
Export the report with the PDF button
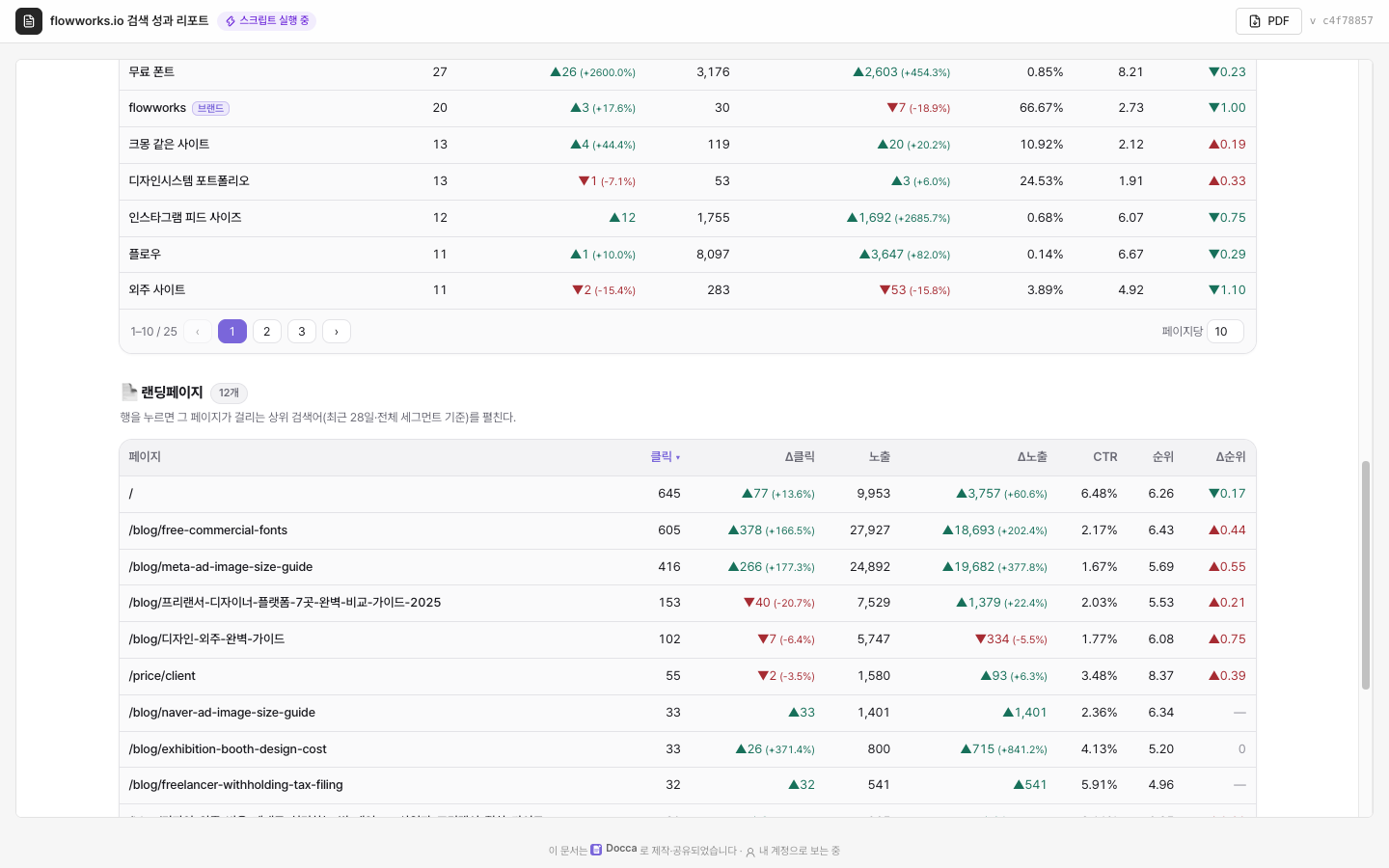1268,21
